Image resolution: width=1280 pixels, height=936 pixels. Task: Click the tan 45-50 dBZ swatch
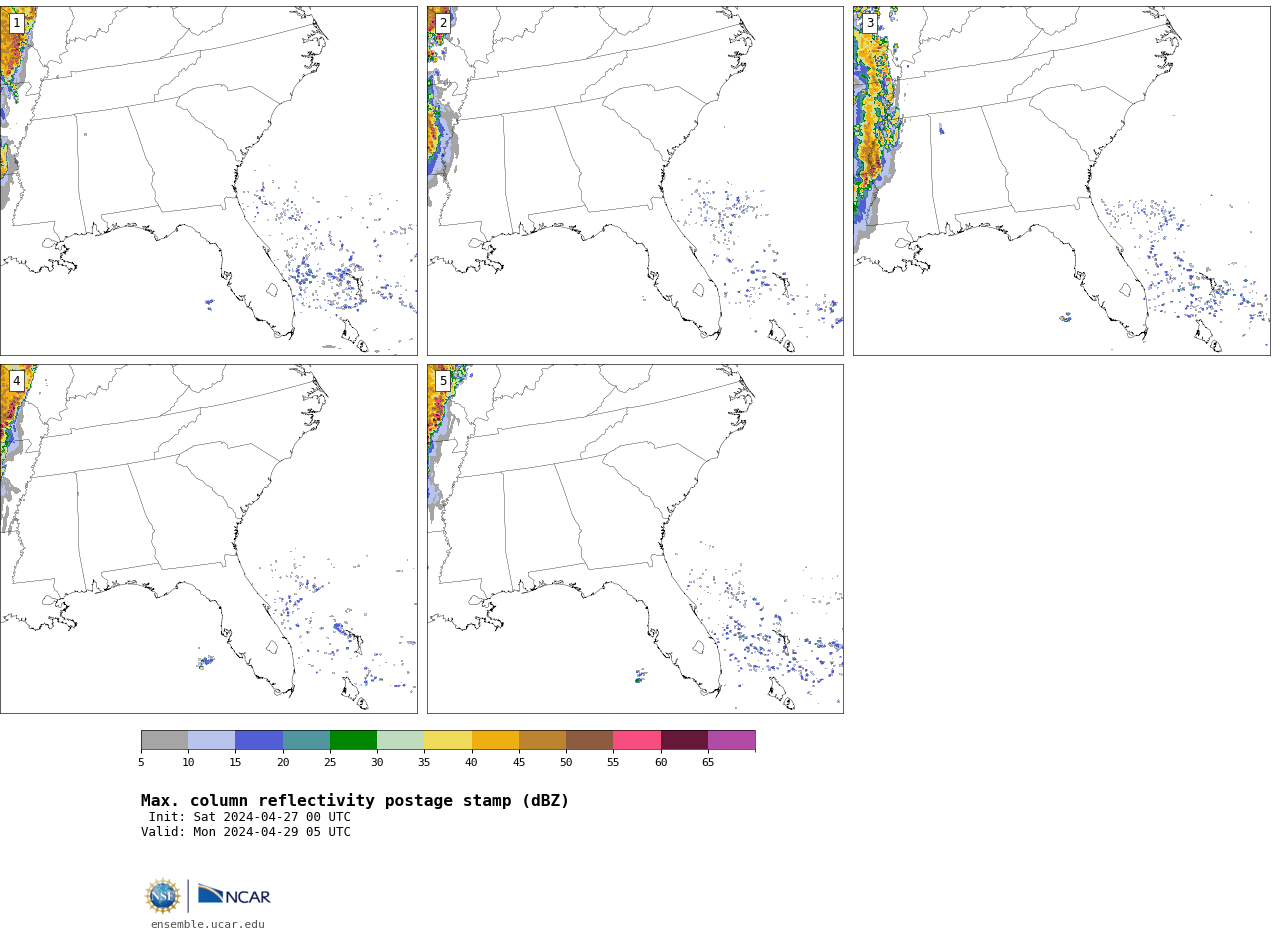(542, 740)
